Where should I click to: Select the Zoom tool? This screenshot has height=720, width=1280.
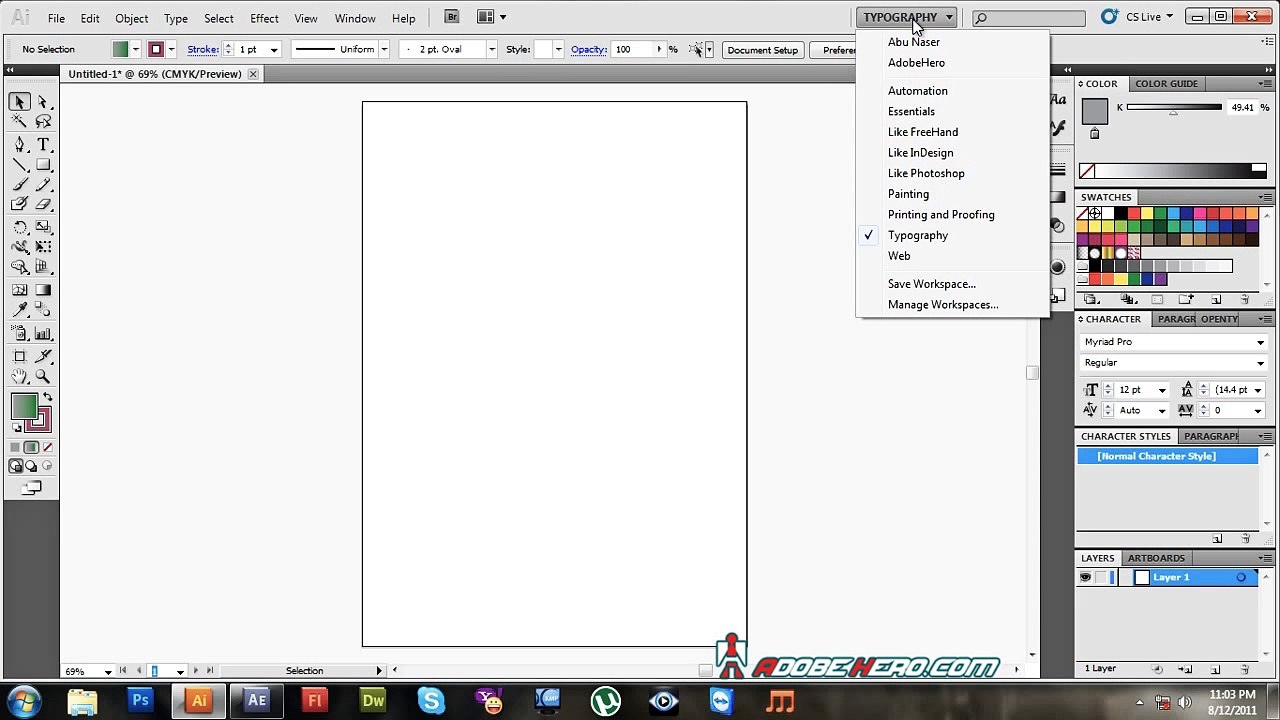pyautogui.click(x=43, y=377)
